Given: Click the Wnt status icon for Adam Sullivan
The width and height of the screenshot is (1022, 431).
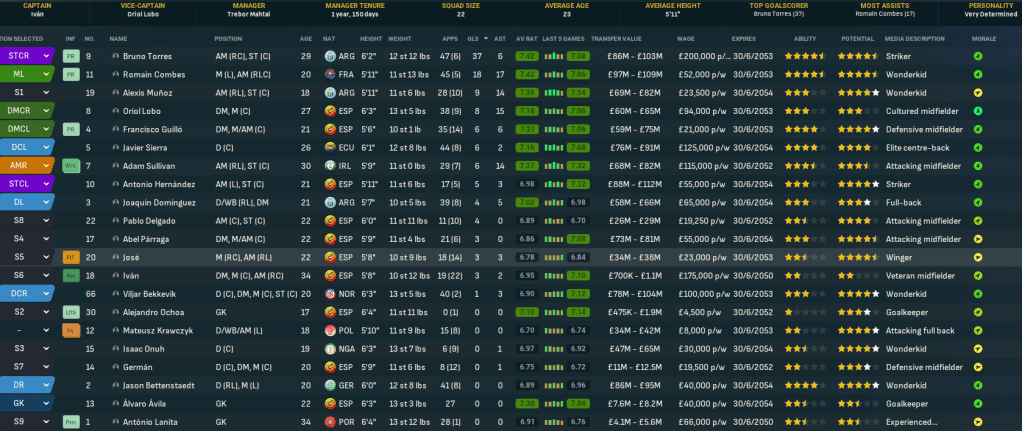Looking at the screenshot, I should coord(70,165).
